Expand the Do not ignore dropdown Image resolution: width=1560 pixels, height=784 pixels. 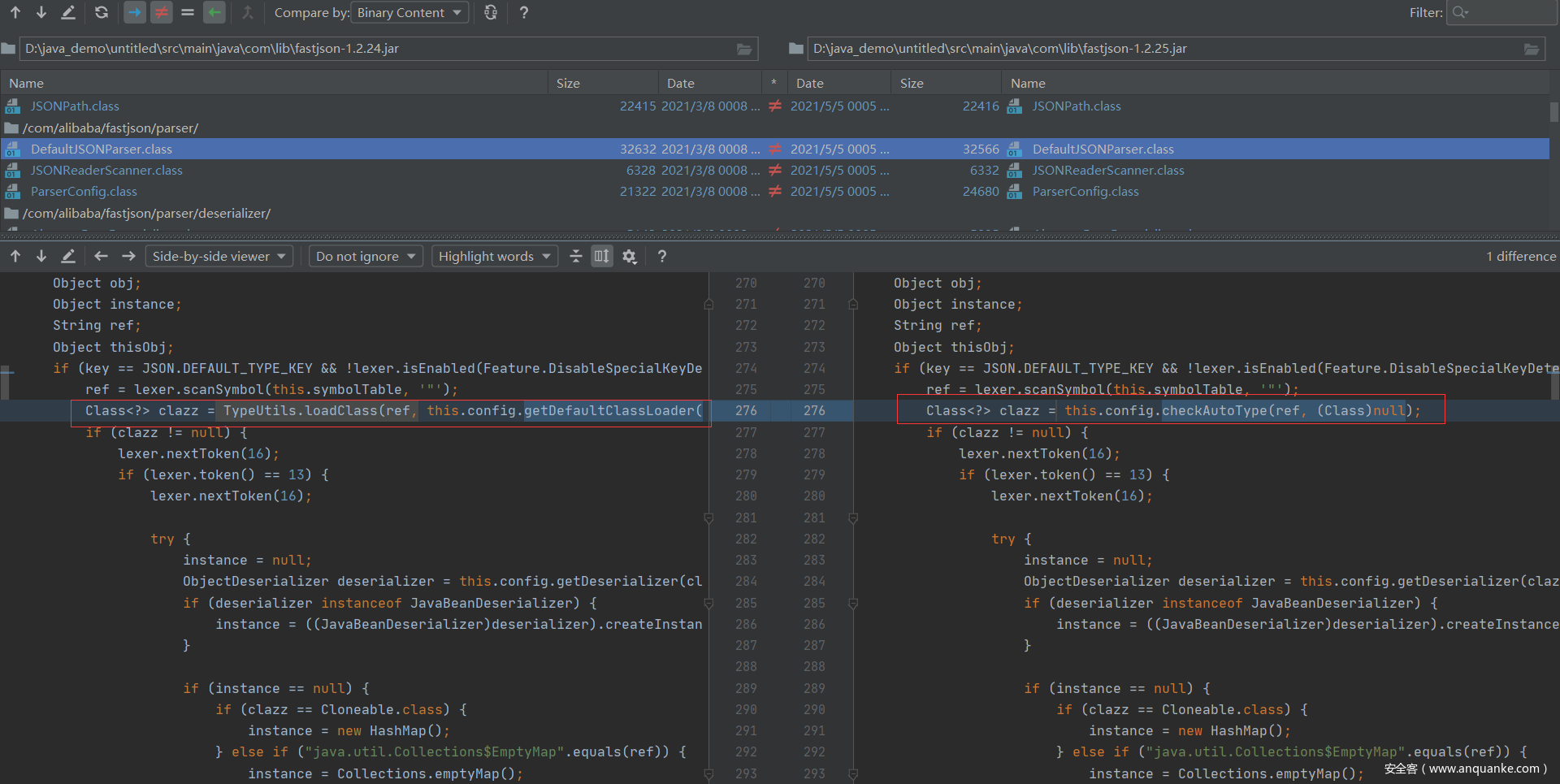(x=365, y=257)
